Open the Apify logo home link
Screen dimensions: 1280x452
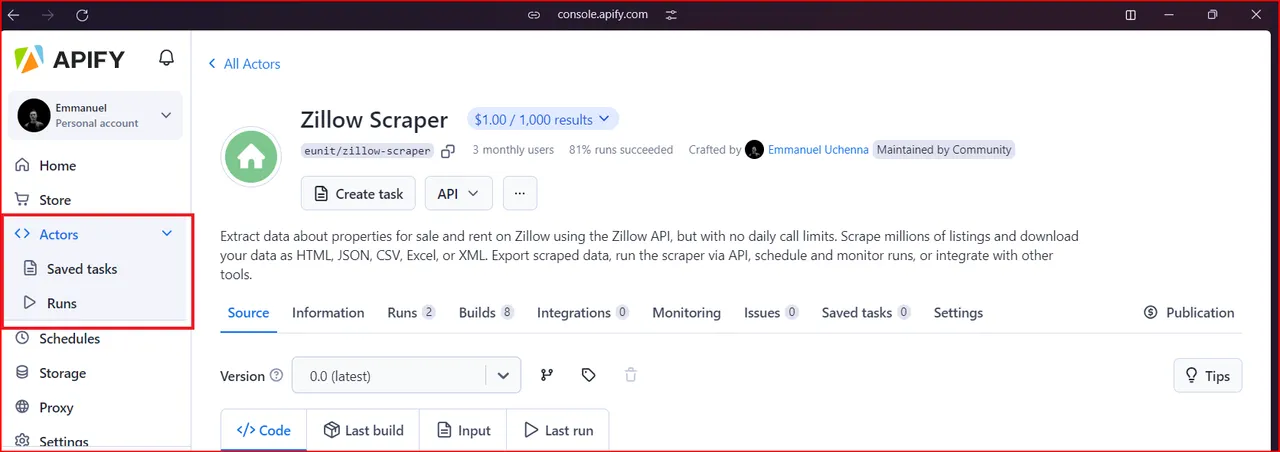click(69, 59)
